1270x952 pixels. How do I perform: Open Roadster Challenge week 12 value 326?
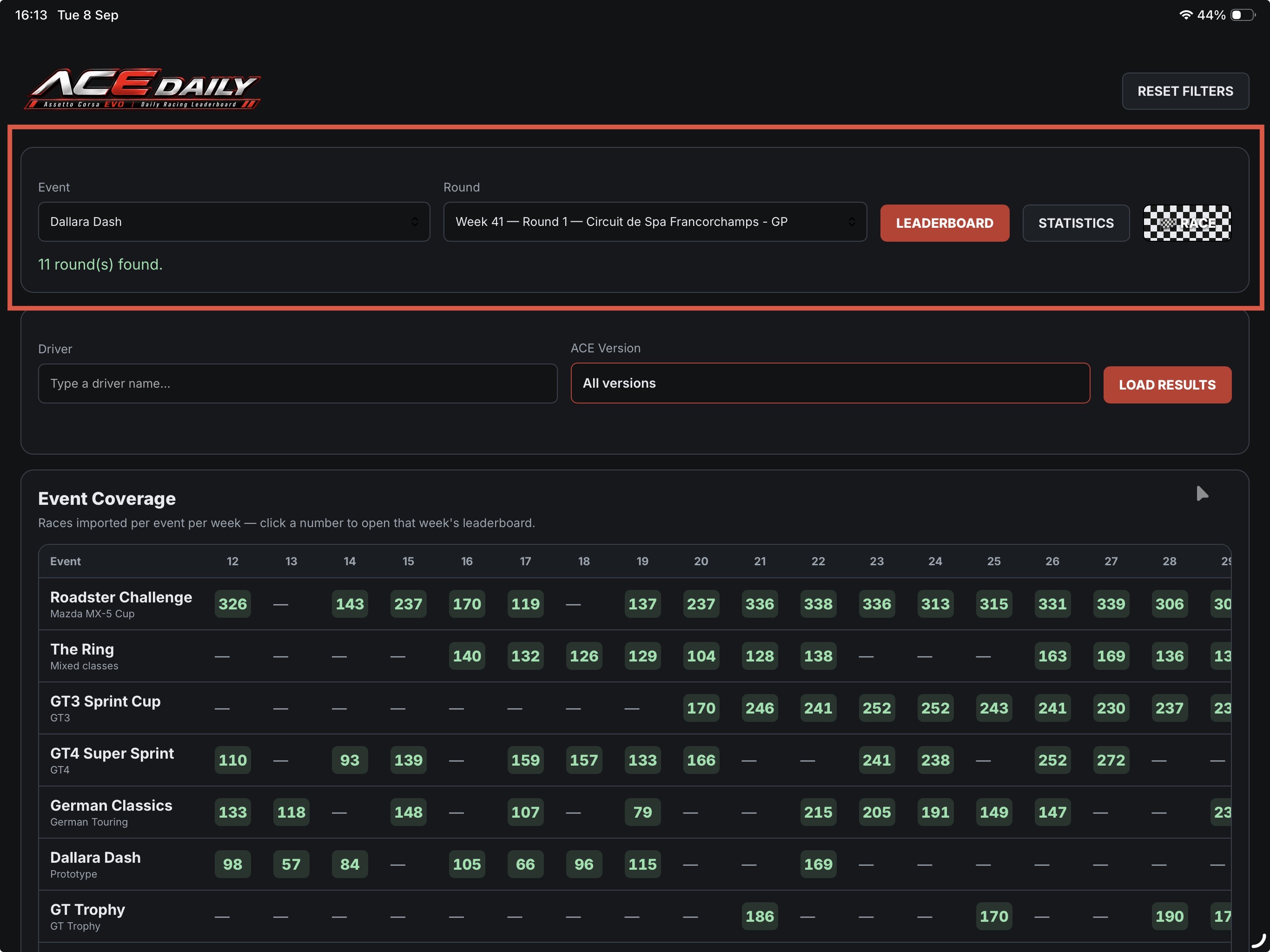tap(232, 604)
